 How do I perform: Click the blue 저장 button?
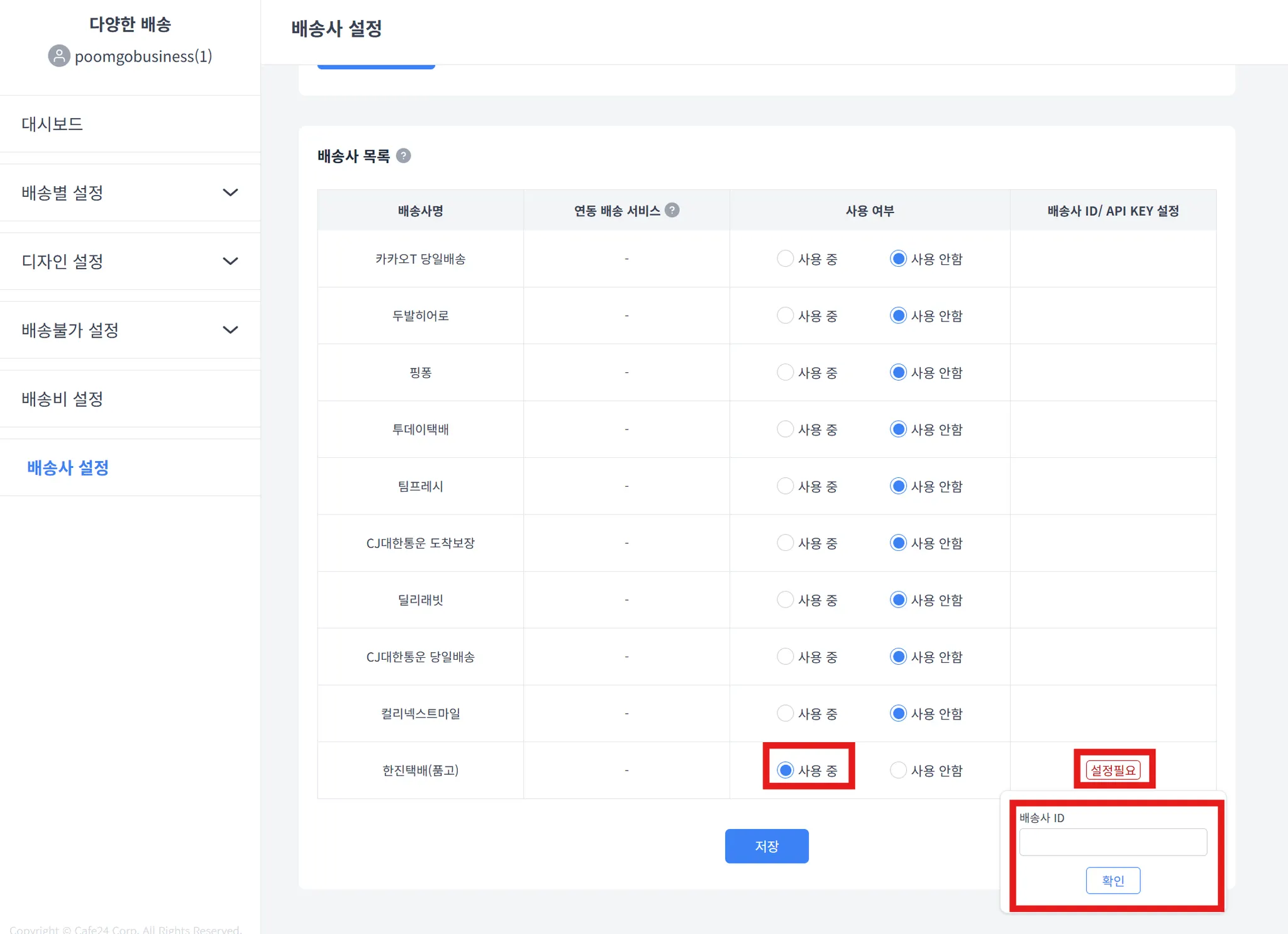point(766,846)
